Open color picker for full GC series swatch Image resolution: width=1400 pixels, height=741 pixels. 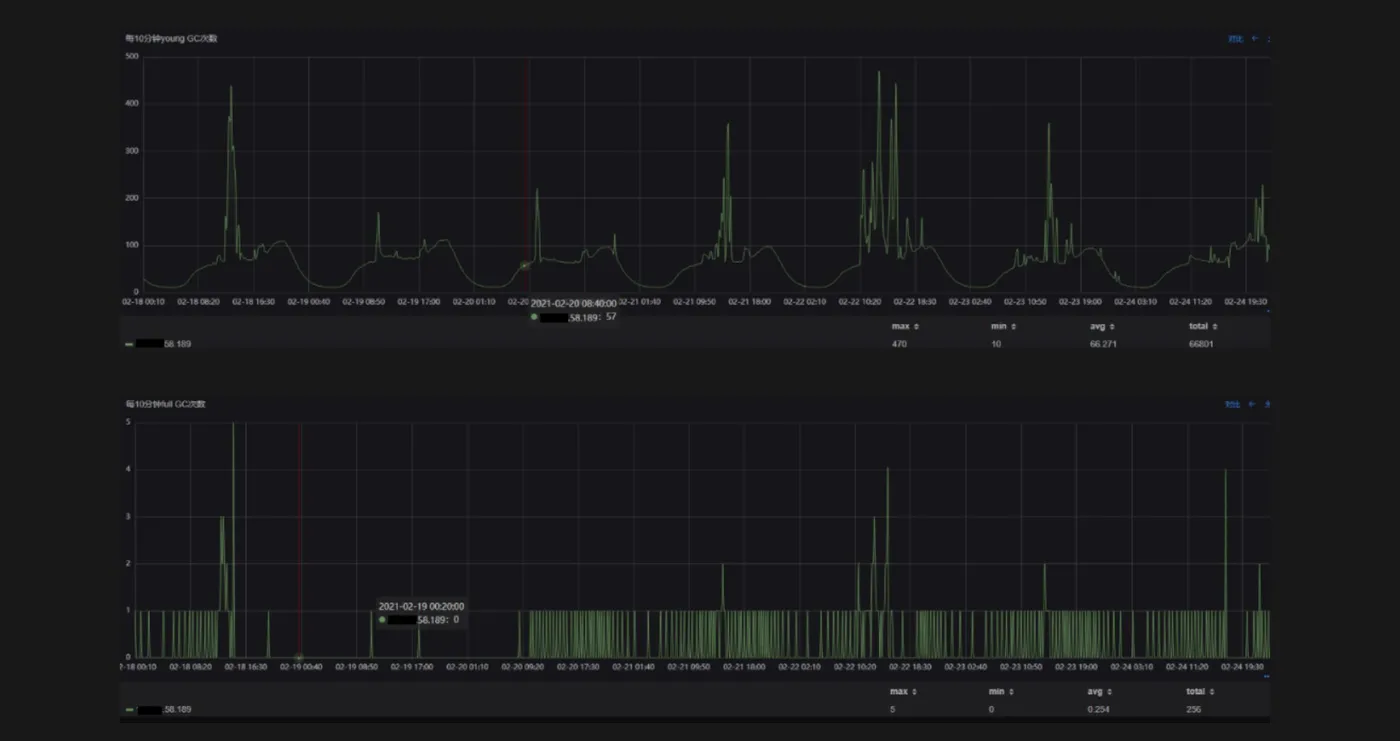coord(129,709)
